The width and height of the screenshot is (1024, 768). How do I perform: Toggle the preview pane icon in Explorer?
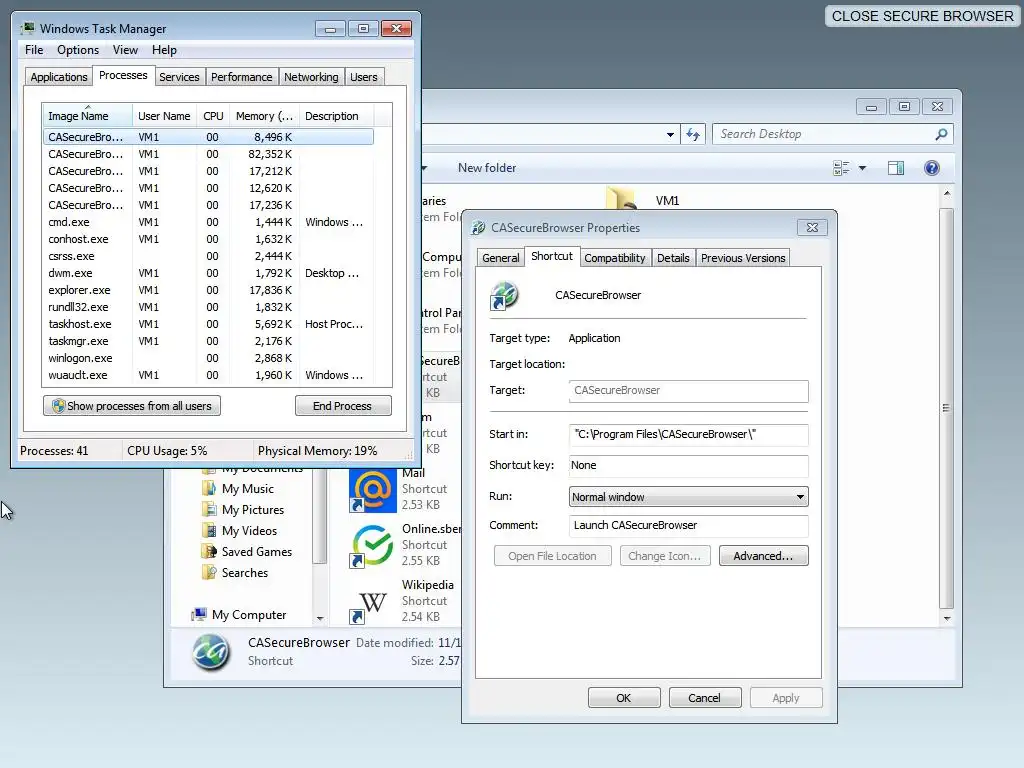pos(896,168)
